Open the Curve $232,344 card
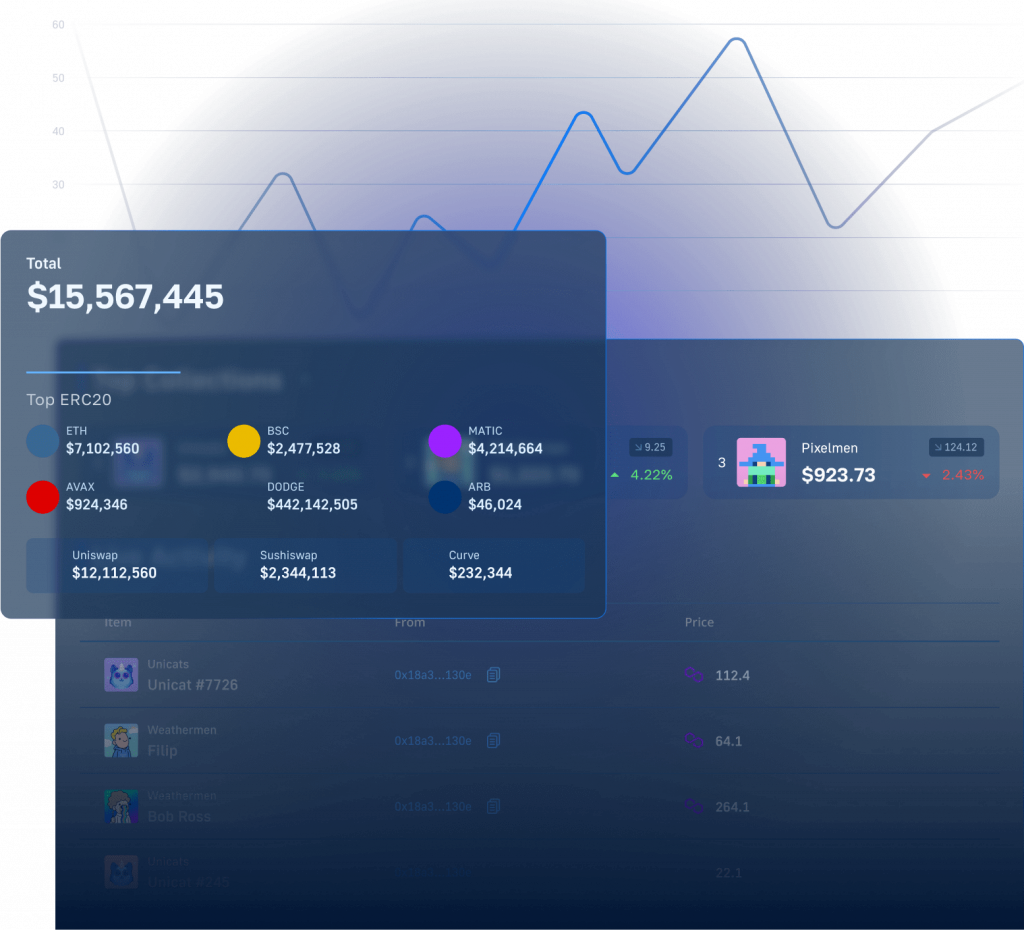Image resolution: width=1024 pixels, height=930 pixels. tap(493, 565)
